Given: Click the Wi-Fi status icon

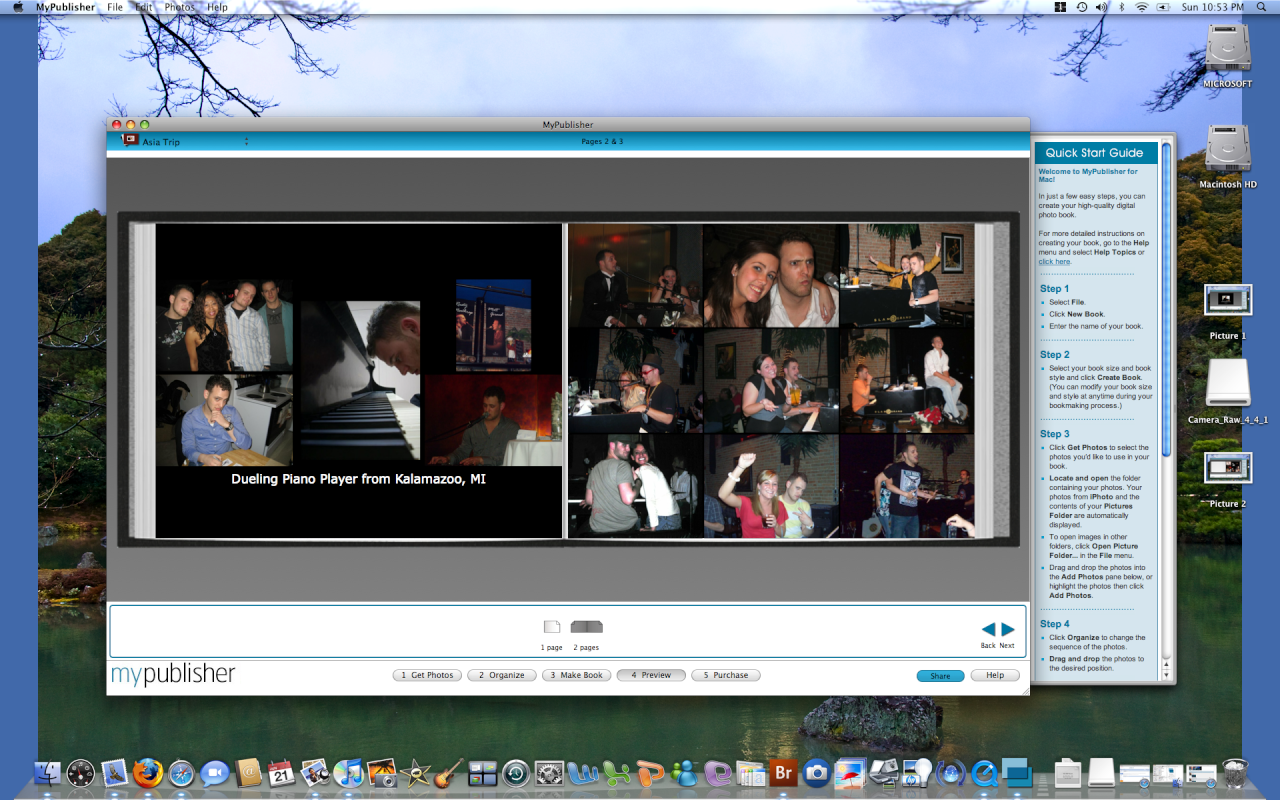Looking at the screenshot, I should 1141,7.
